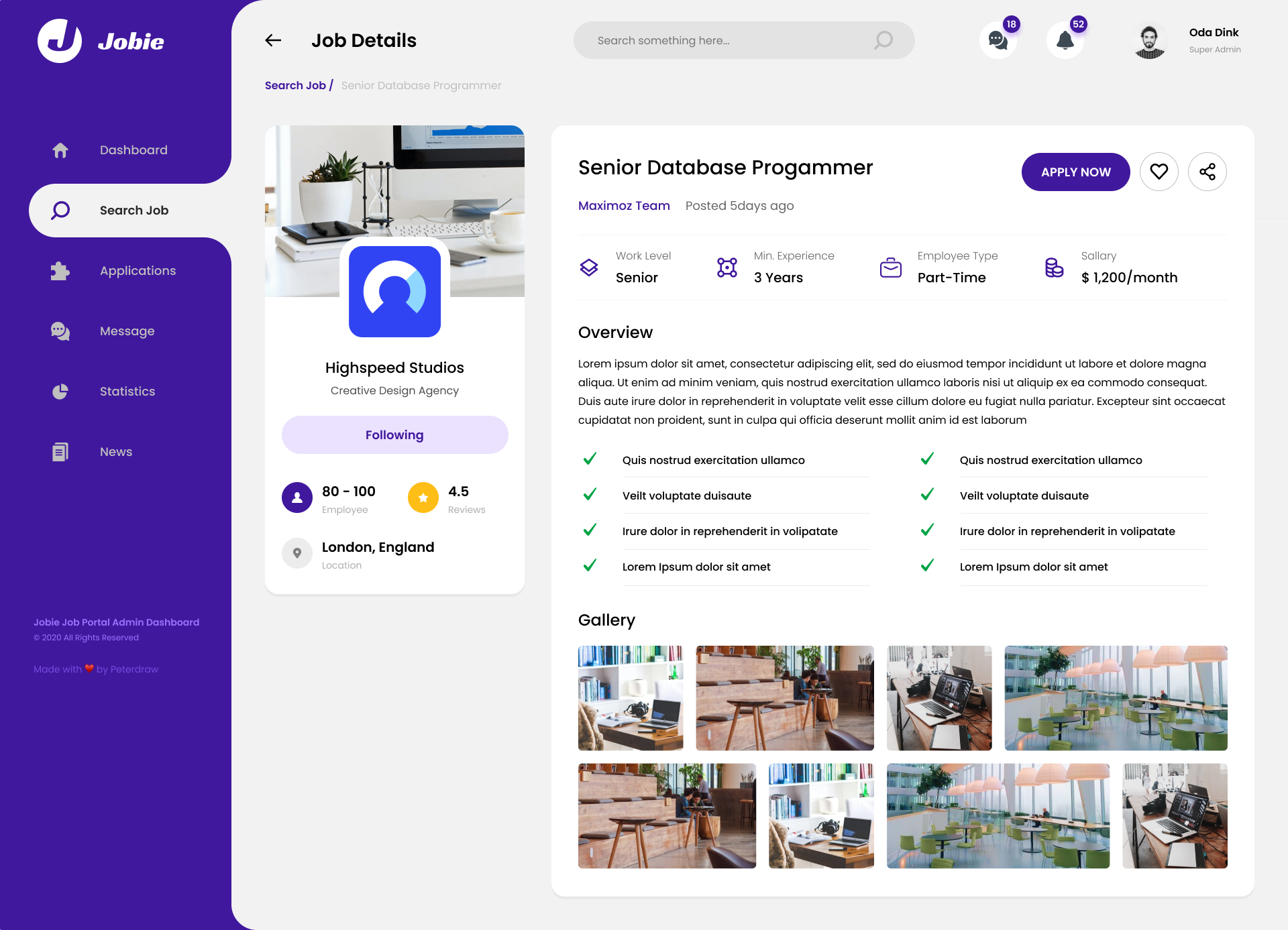Click the search magnifier icon in search bar

883,40
